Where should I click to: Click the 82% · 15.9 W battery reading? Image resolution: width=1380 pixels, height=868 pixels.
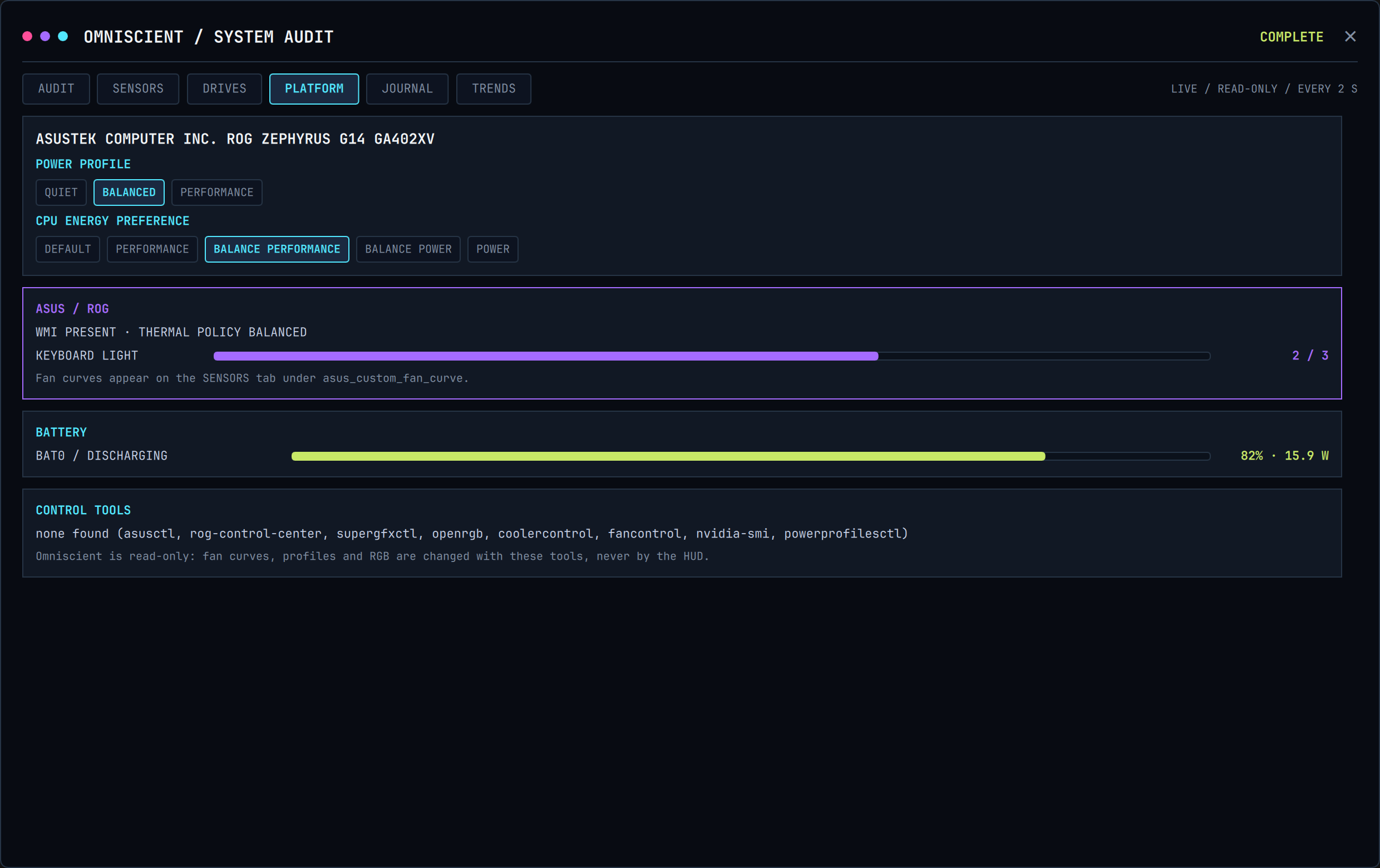[x=1285, y=456]
